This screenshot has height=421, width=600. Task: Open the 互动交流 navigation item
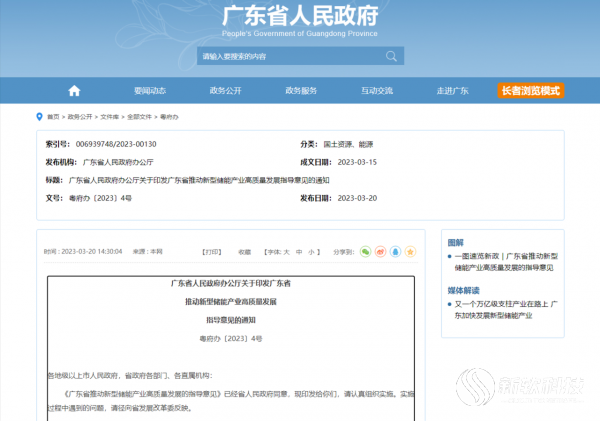pos(377,91)
